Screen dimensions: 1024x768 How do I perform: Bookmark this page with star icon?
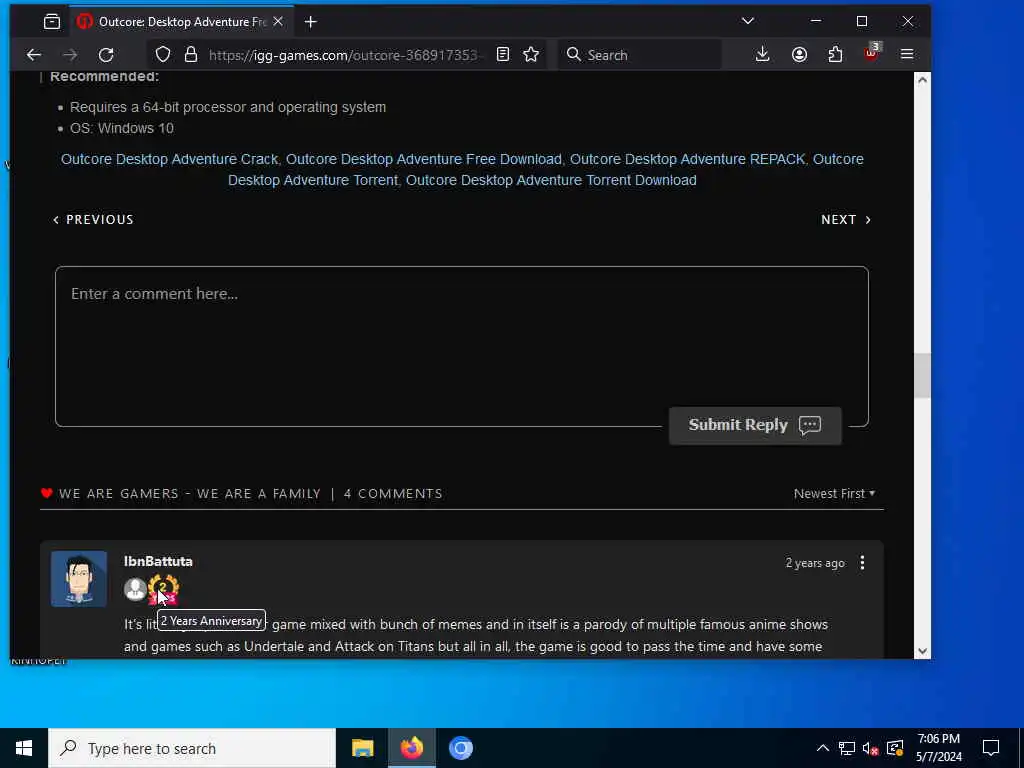coord(531,55)
